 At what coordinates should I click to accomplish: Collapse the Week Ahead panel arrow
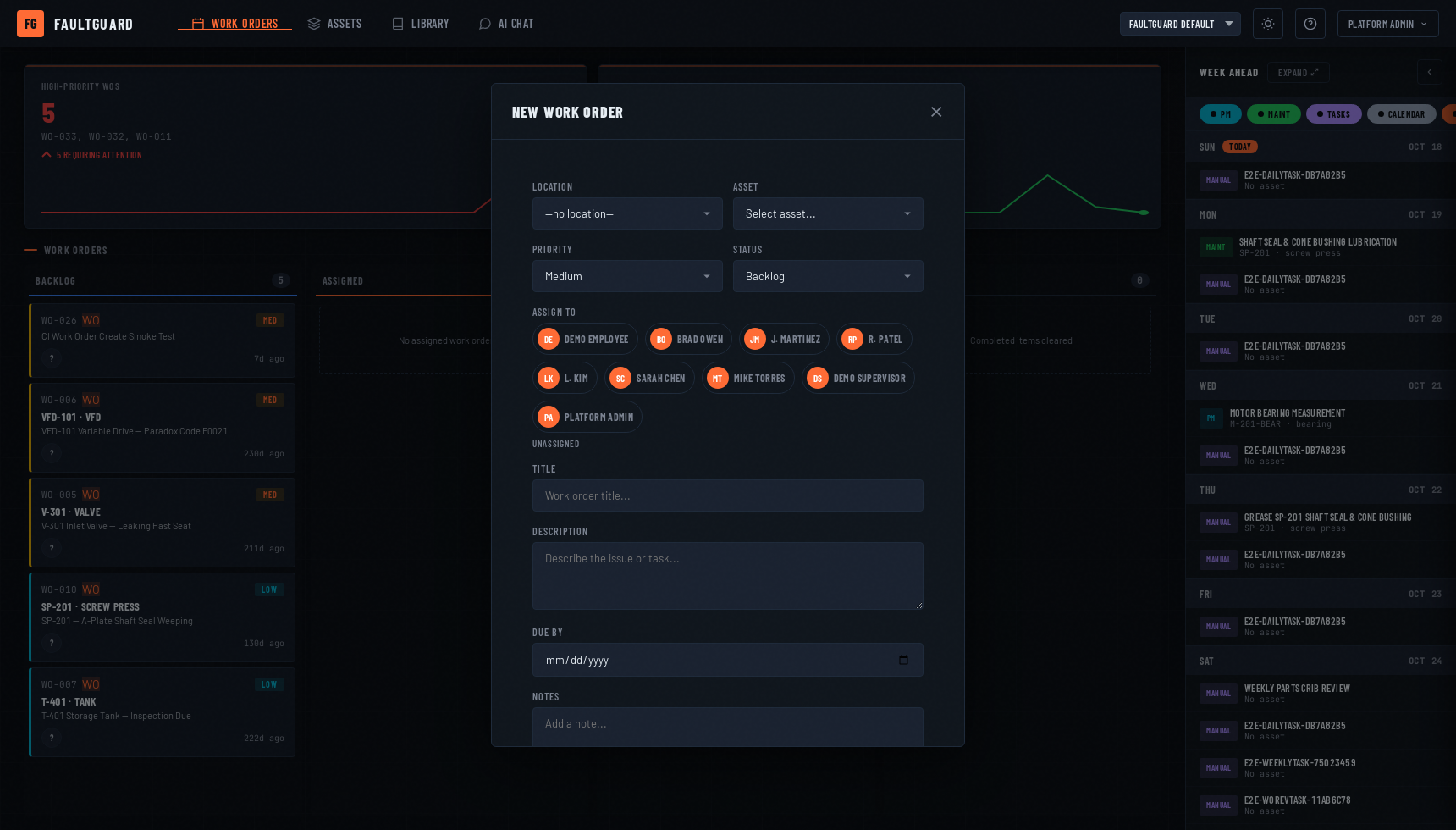1430,72
